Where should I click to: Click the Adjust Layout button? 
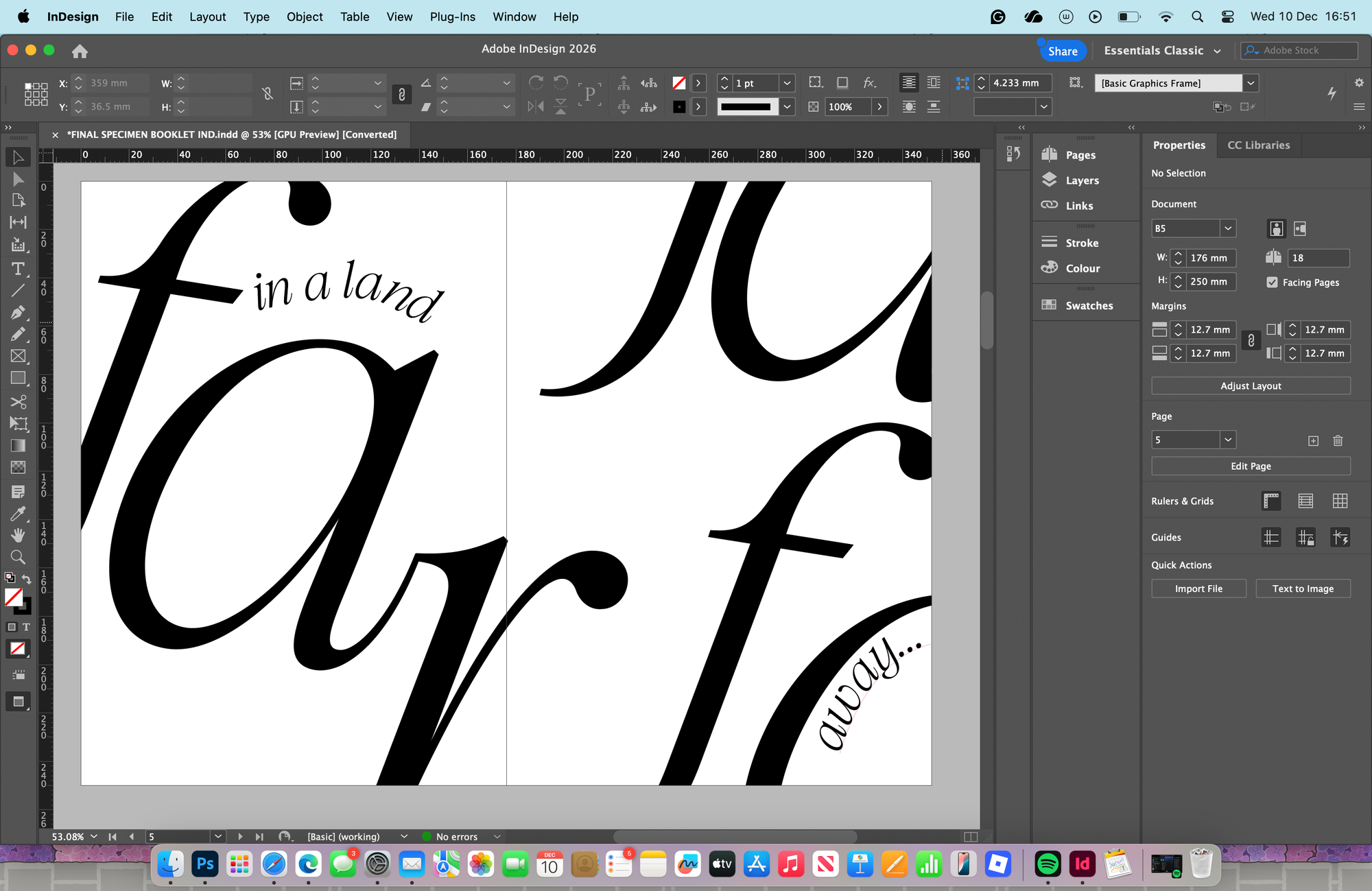click(1250, 386)
